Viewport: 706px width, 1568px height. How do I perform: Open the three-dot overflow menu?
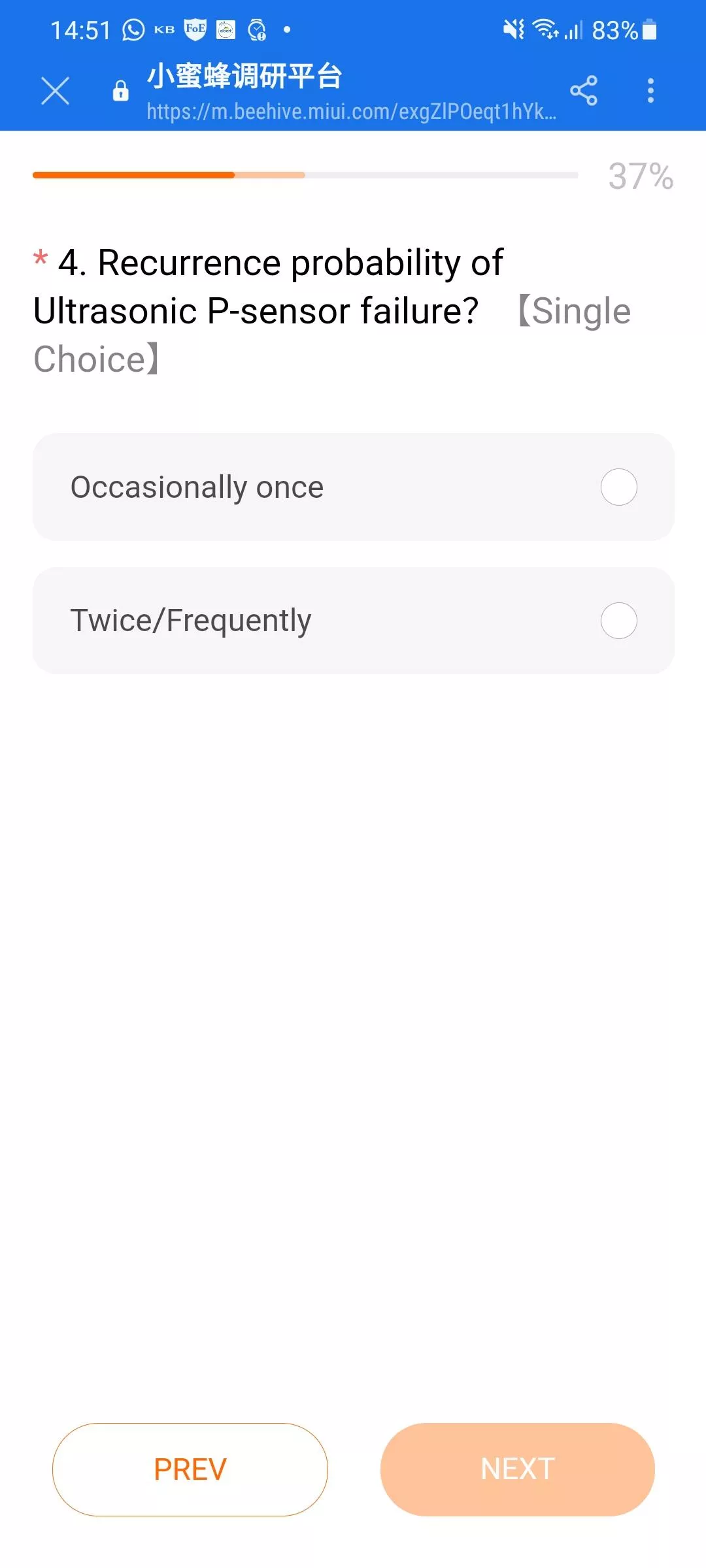650,91
